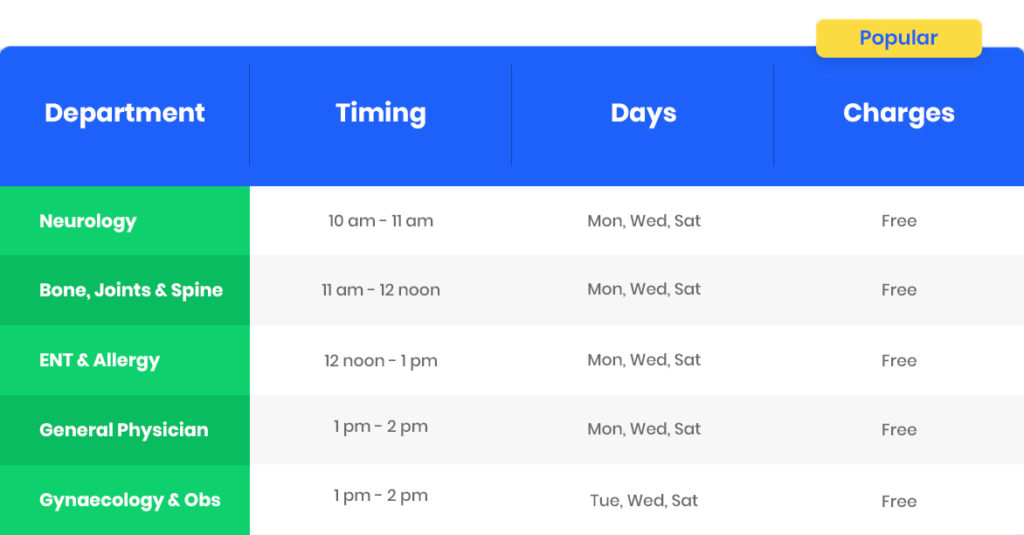1024x535 pixels.
Task: Click General Physician's 1 pm - 2 pm timing
Action: [x=381, y=427]
